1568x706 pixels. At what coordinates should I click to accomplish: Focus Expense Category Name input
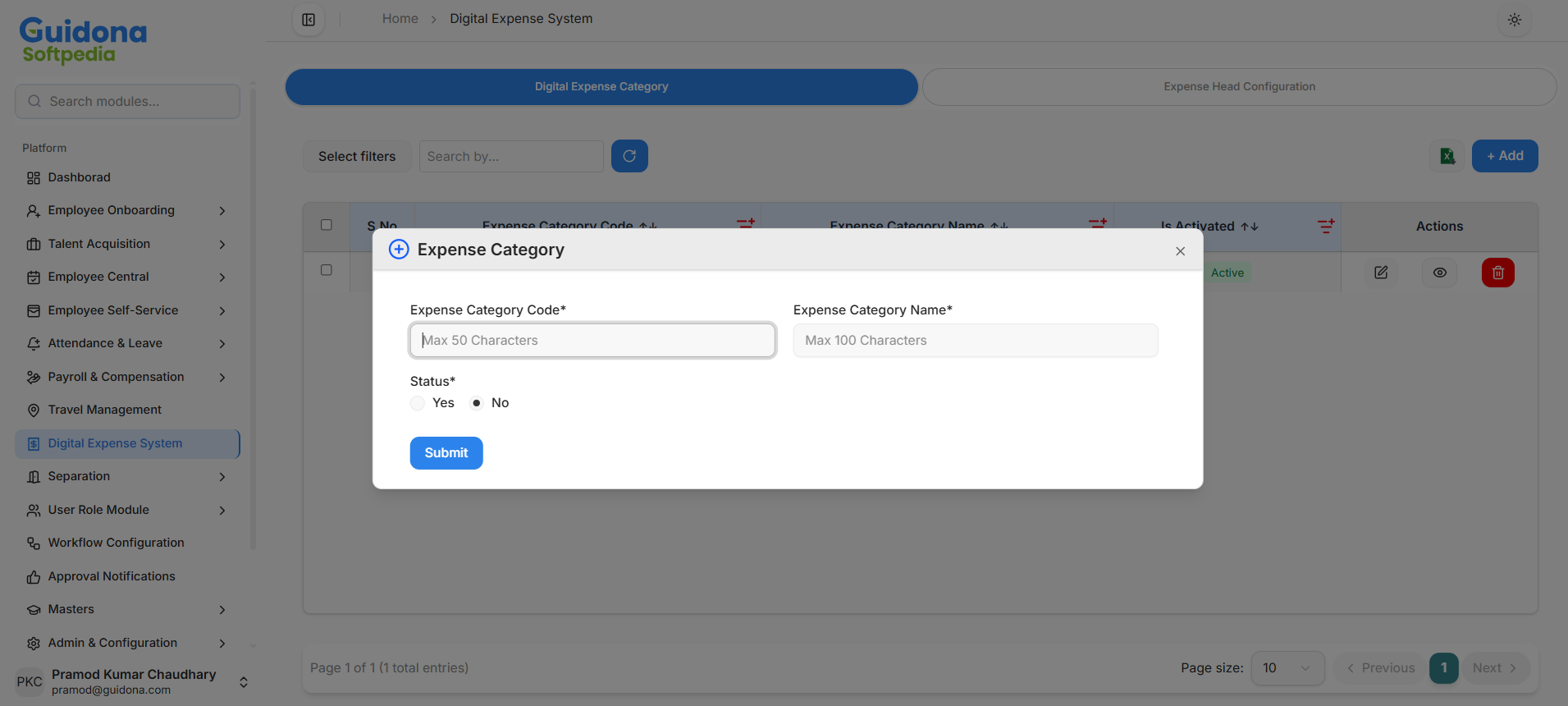click(x=976, y=340)
